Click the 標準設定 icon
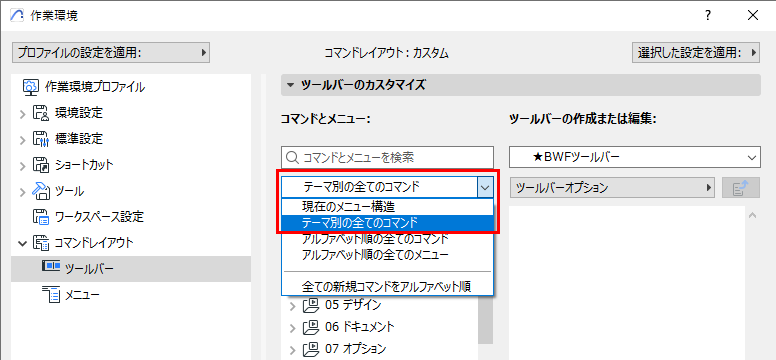This screenshot has height=360, width=776. (x=42, y=139)
